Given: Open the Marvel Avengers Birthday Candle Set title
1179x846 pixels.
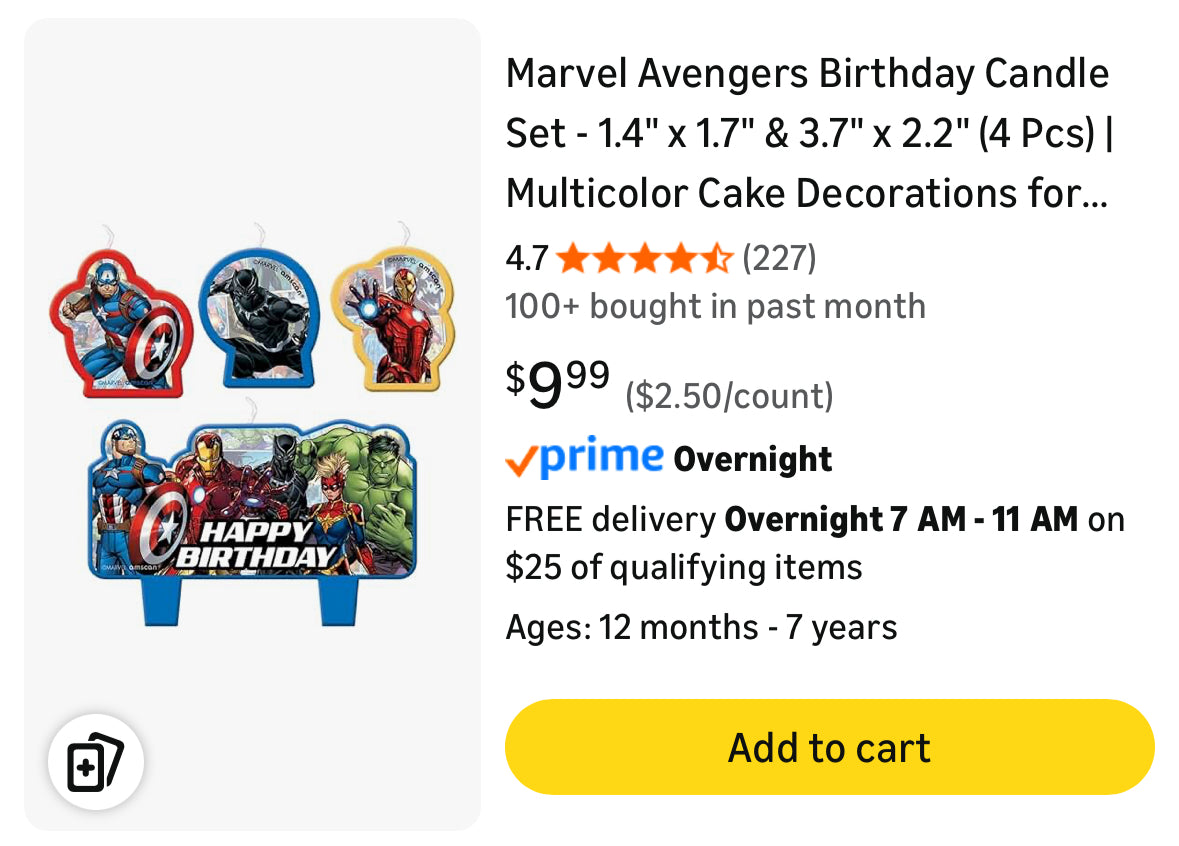Looking at the screenshot, I should (x=808, y=132).
